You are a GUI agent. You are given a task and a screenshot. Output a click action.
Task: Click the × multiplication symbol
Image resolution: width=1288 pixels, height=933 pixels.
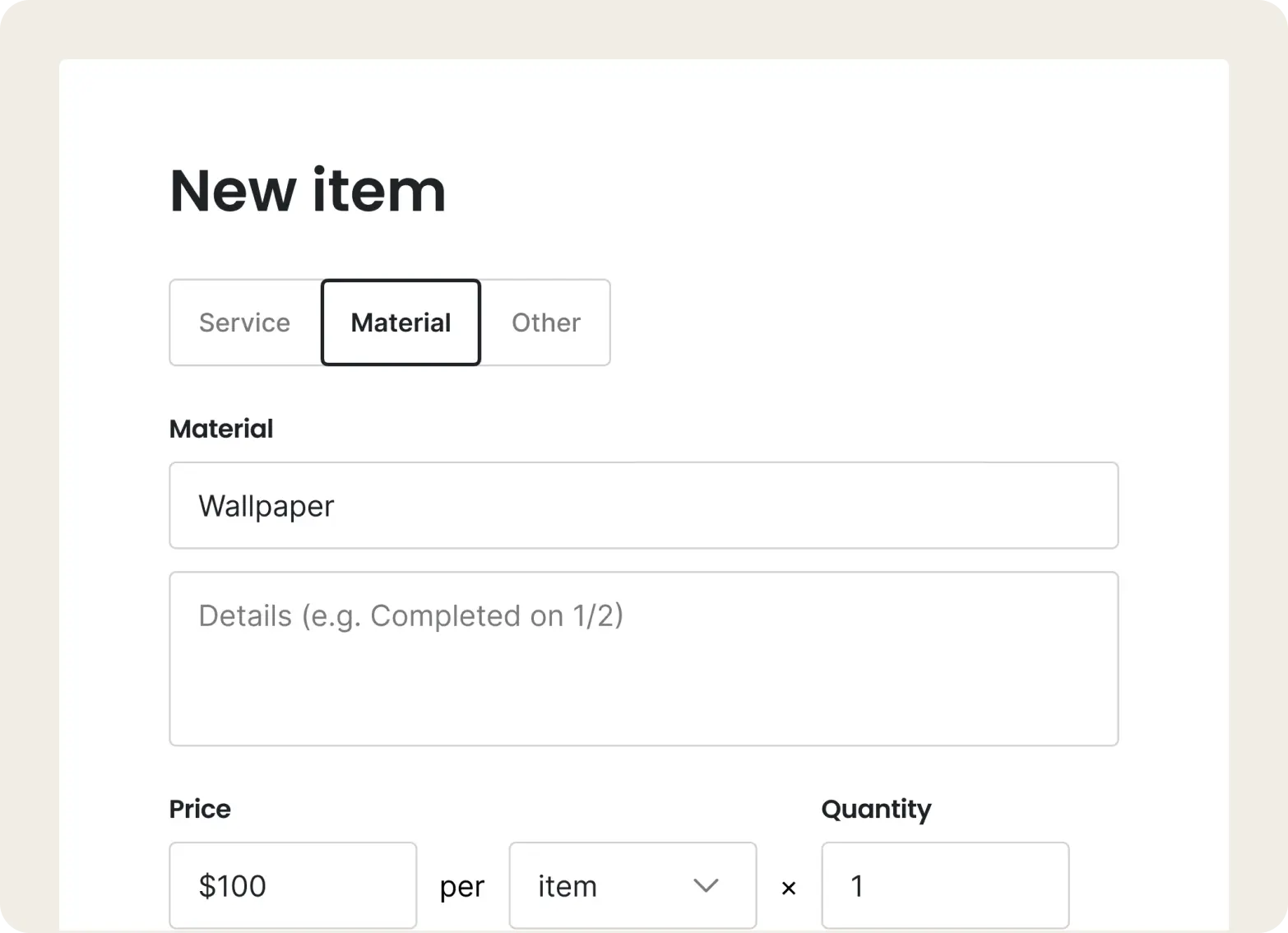click(789, 888)
